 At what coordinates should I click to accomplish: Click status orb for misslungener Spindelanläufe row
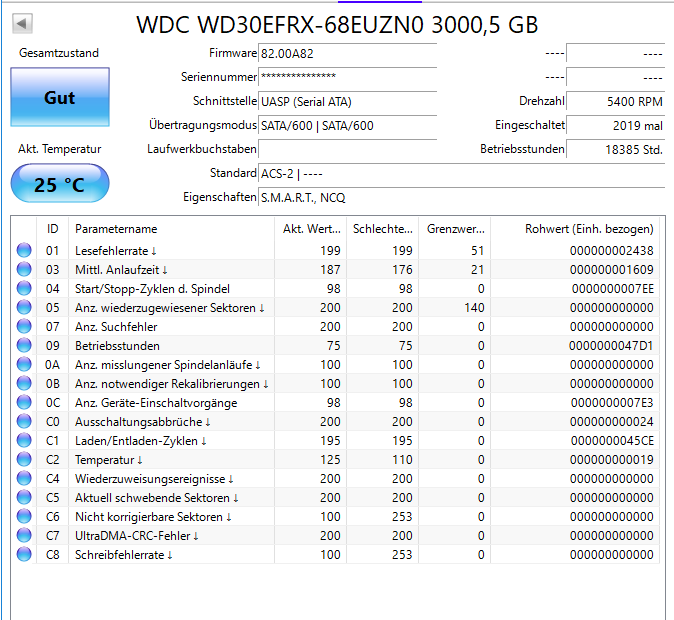pos(24,364)
